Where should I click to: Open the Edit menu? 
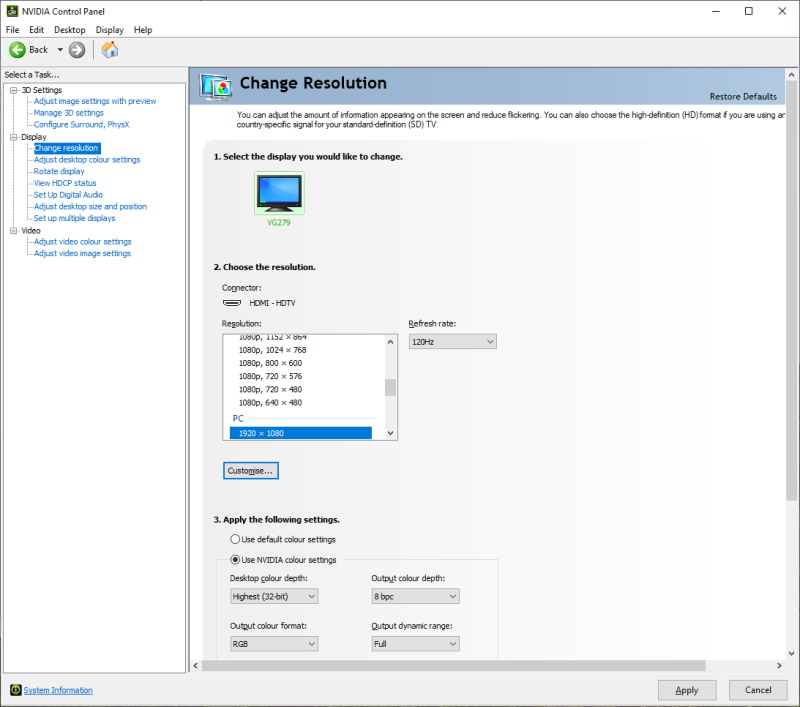[x=36, y=30]
